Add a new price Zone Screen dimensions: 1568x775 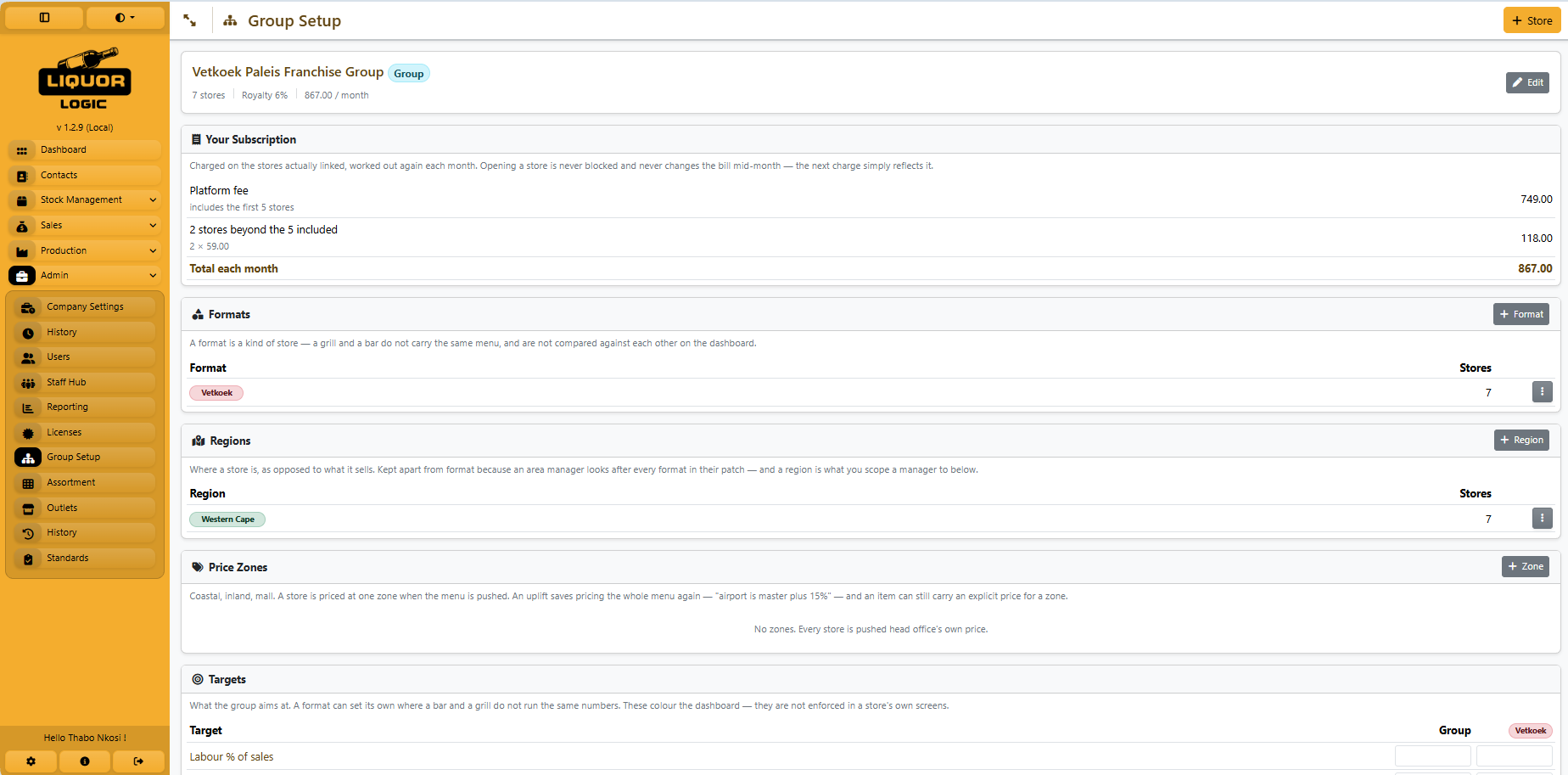point(1526,566)
